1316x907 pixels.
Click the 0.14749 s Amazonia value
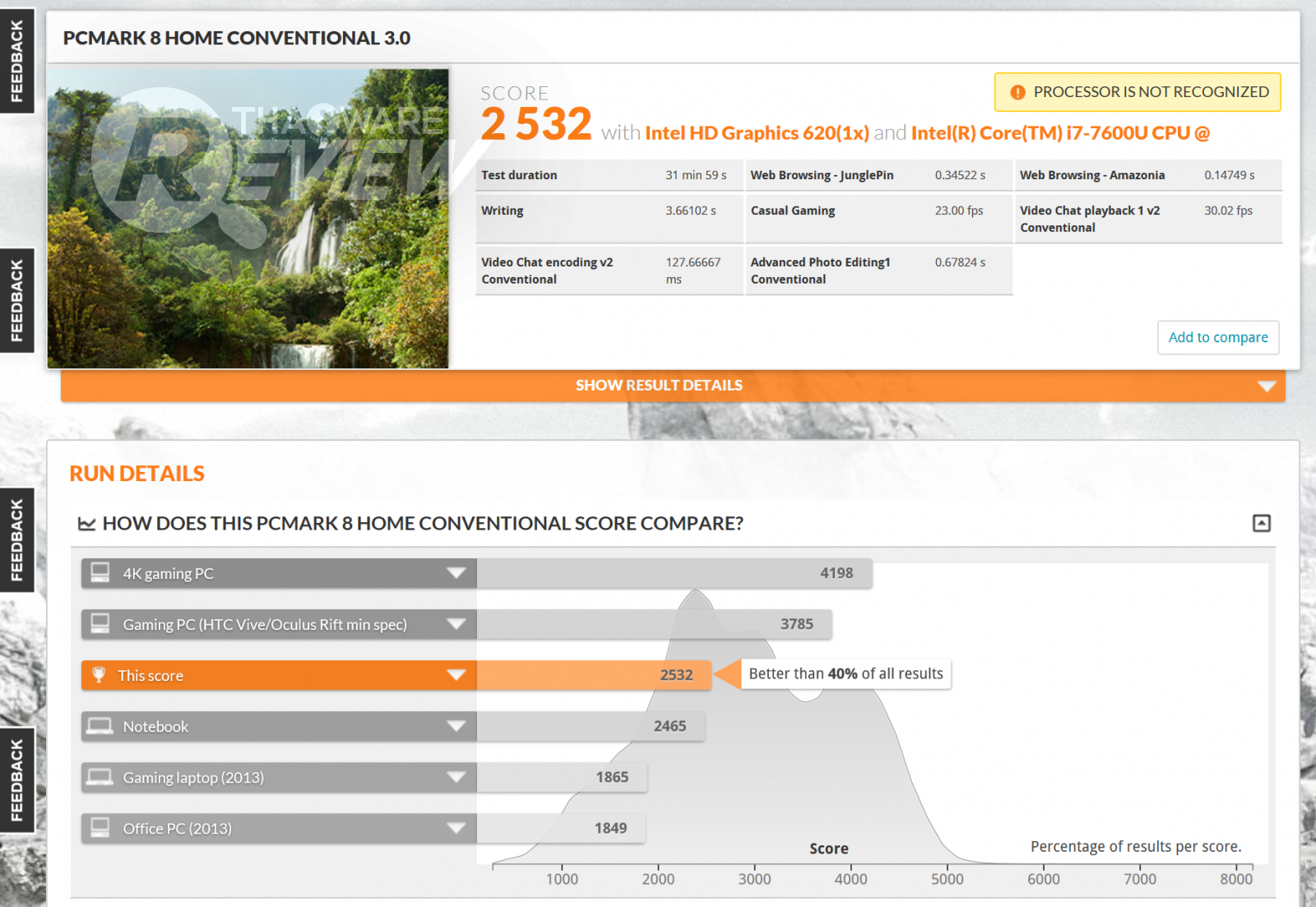pos(1230,175)
